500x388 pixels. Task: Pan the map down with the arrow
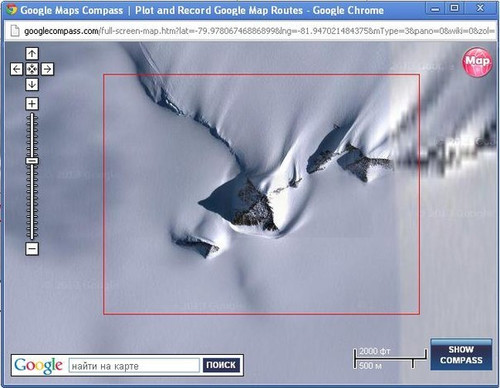click(x=32, y=84)
